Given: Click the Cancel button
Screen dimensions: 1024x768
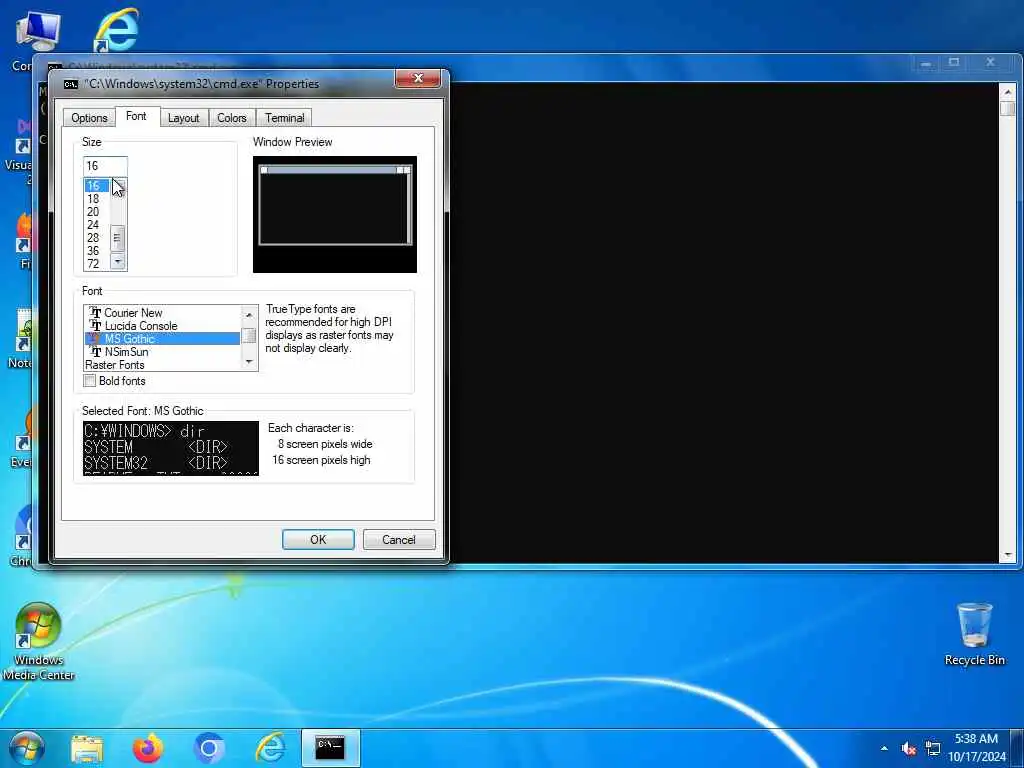Looking at the screenshot, I should coord(399,539).
